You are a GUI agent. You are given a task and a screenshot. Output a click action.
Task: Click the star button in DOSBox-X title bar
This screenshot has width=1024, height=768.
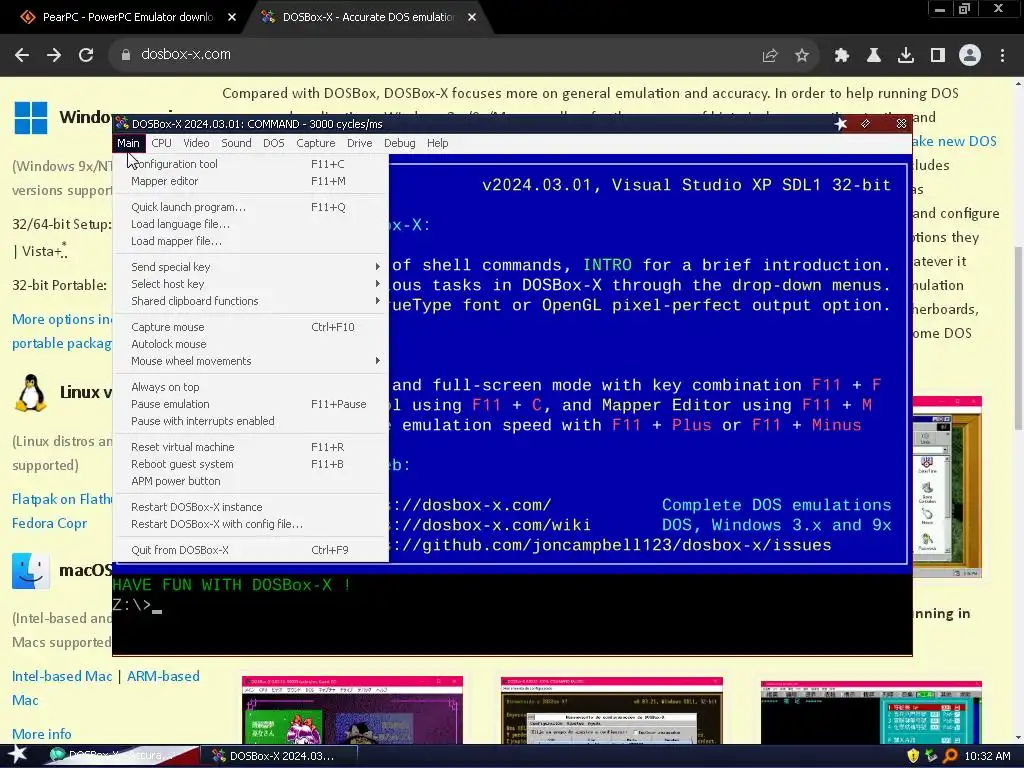click(840, 123)
